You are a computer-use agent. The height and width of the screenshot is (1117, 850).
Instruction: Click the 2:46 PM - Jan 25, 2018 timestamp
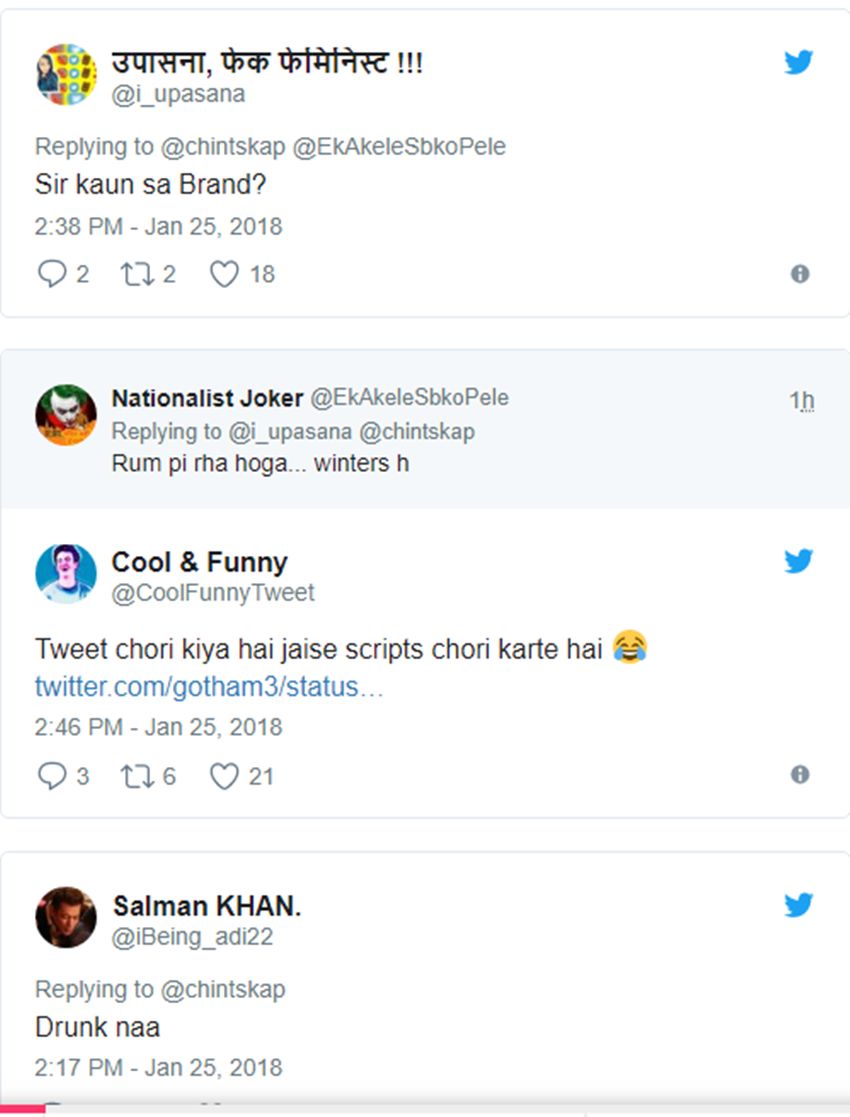pos(158,727)
